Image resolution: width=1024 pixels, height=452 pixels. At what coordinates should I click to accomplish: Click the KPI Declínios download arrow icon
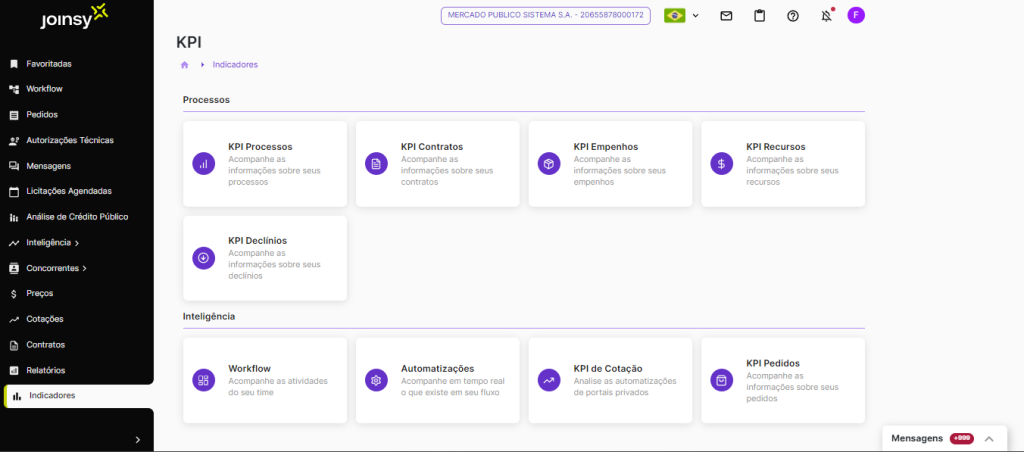[x=203, y=258]
